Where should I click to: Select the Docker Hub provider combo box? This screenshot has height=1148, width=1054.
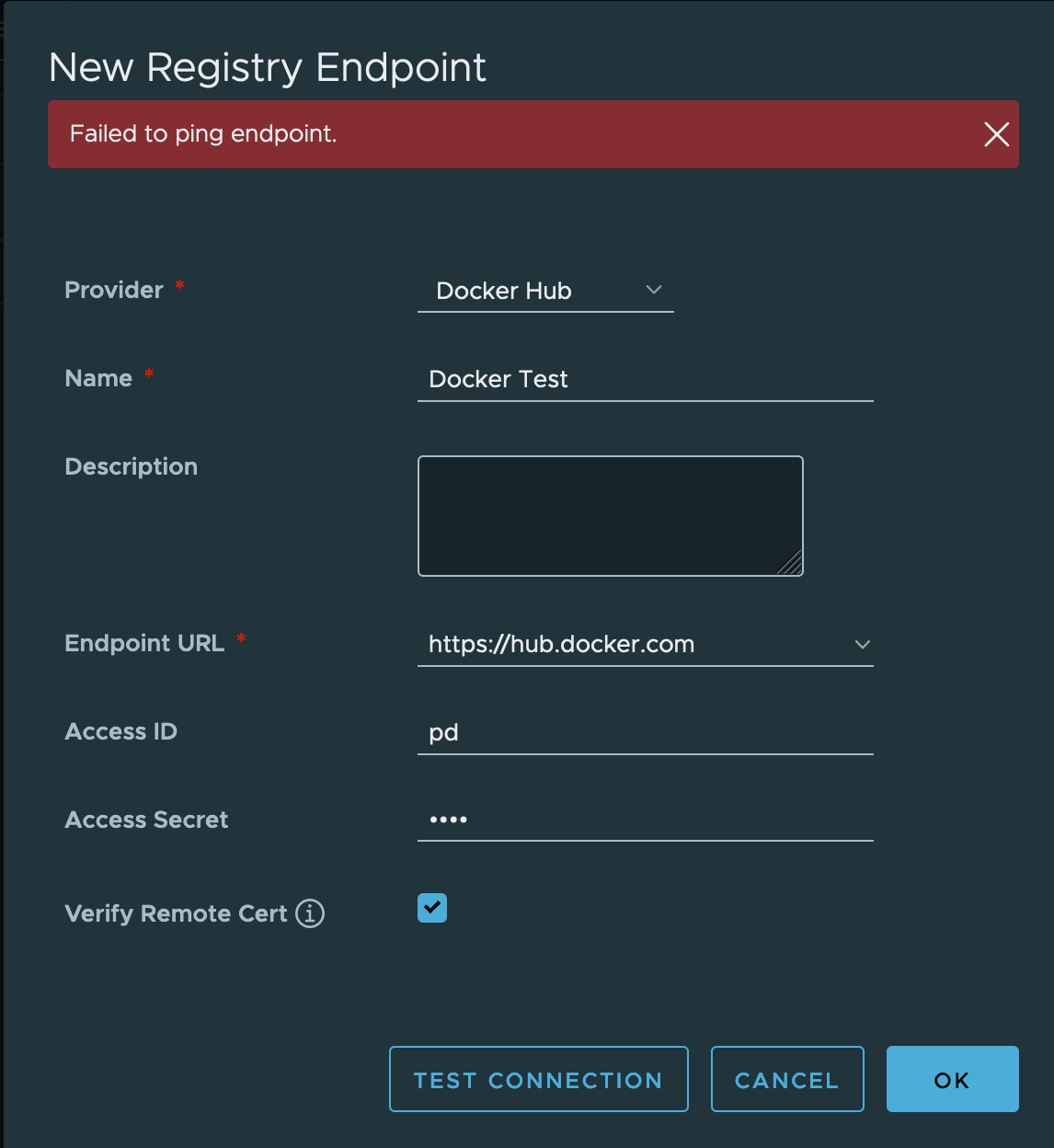pyautogui.click(x=545, y=291)
